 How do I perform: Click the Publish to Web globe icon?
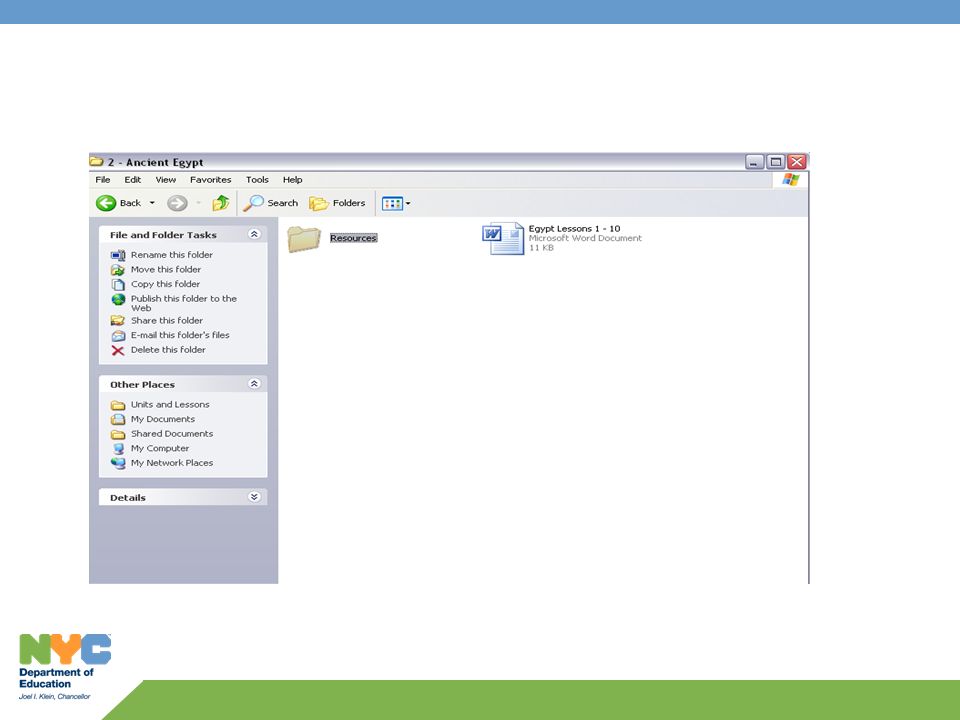118,299
